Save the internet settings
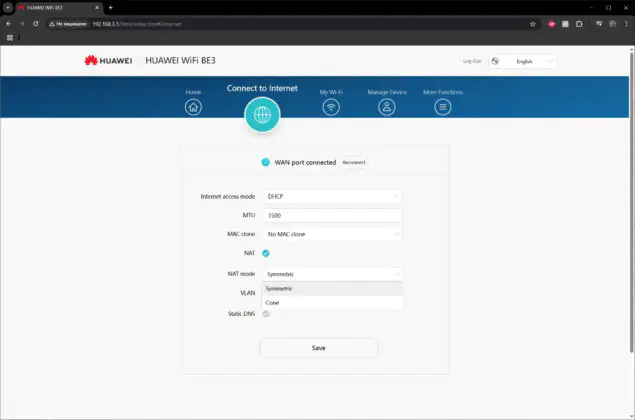The height and width of the screenshot is (420, 635). click(x=319, y=348)
